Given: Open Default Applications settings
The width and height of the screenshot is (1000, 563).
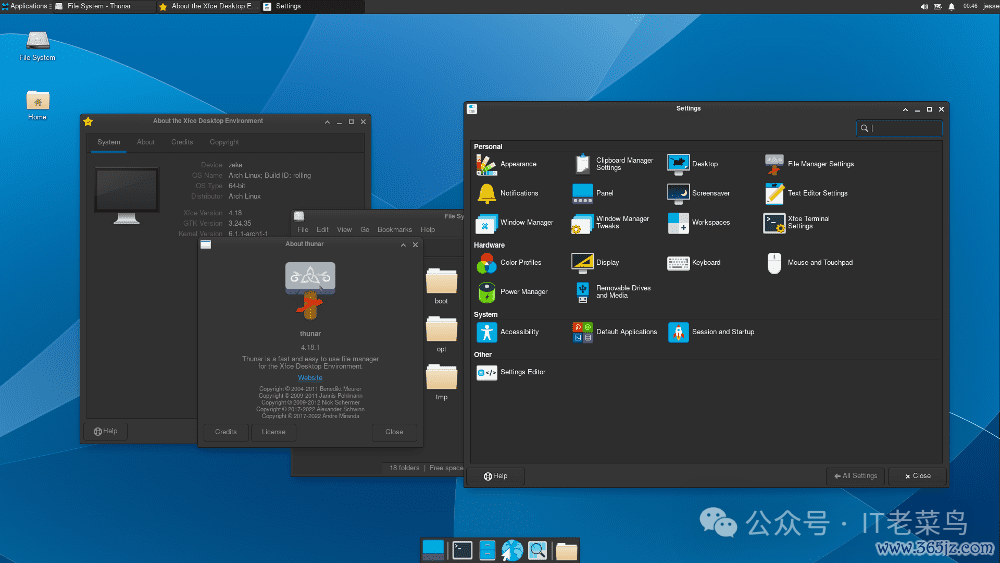Looking at the screenshot, I should 614,332.
